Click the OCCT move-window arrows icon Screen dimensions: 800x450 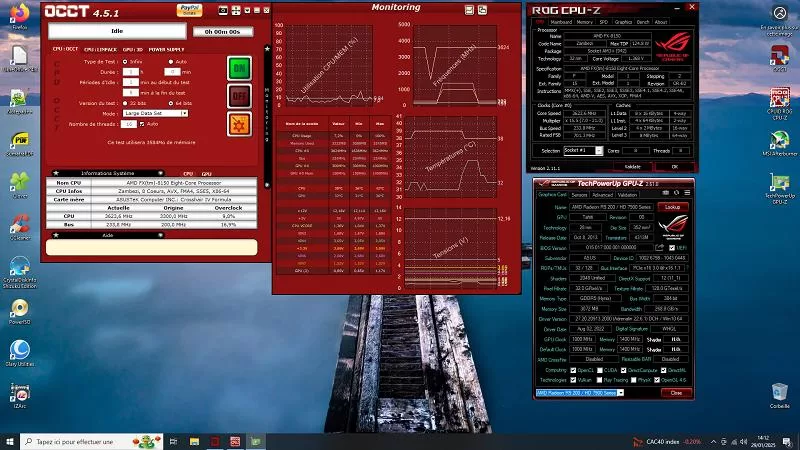click(236, 11)
